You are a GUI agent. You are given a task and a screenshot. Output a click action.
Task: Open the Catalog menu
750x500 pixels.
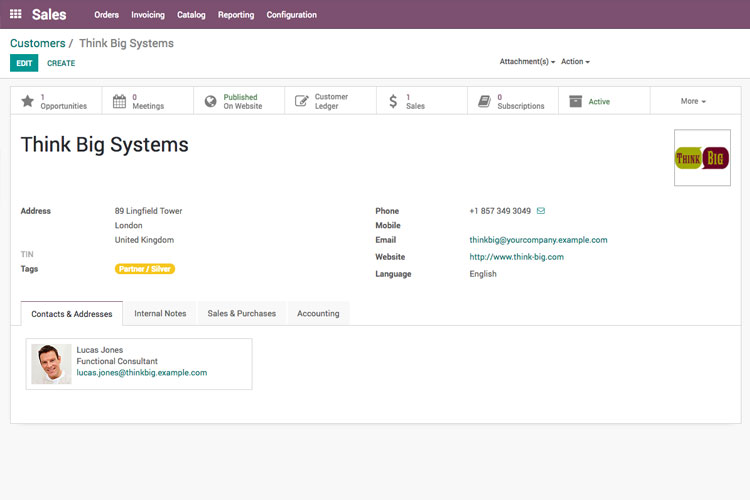191,15
